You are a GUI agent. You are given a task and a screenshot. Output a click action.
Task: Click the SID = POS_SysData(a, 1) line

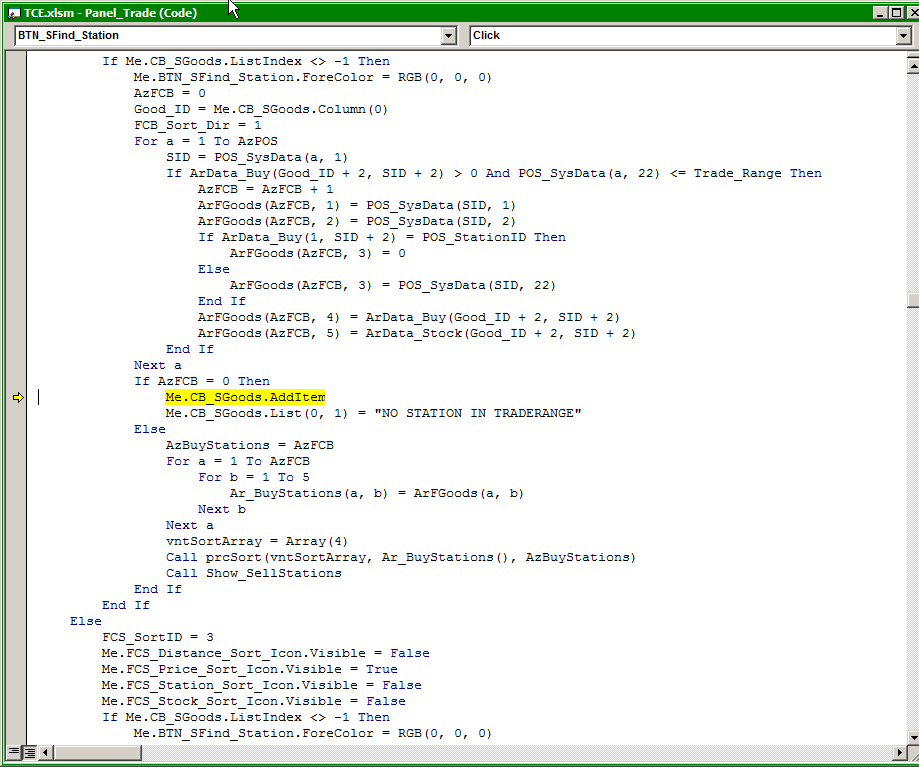tap(257, 157)
